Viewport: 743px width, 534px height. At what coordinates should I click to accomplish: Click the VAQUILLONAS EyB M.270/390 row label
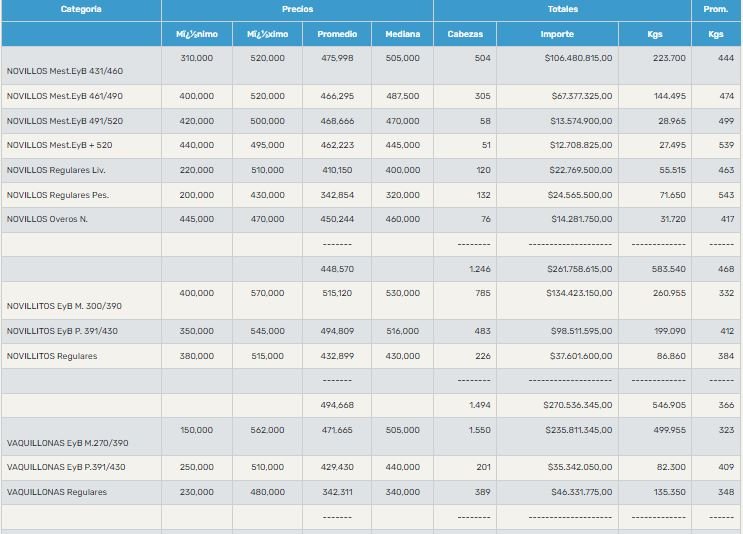[x=67, y=443]
